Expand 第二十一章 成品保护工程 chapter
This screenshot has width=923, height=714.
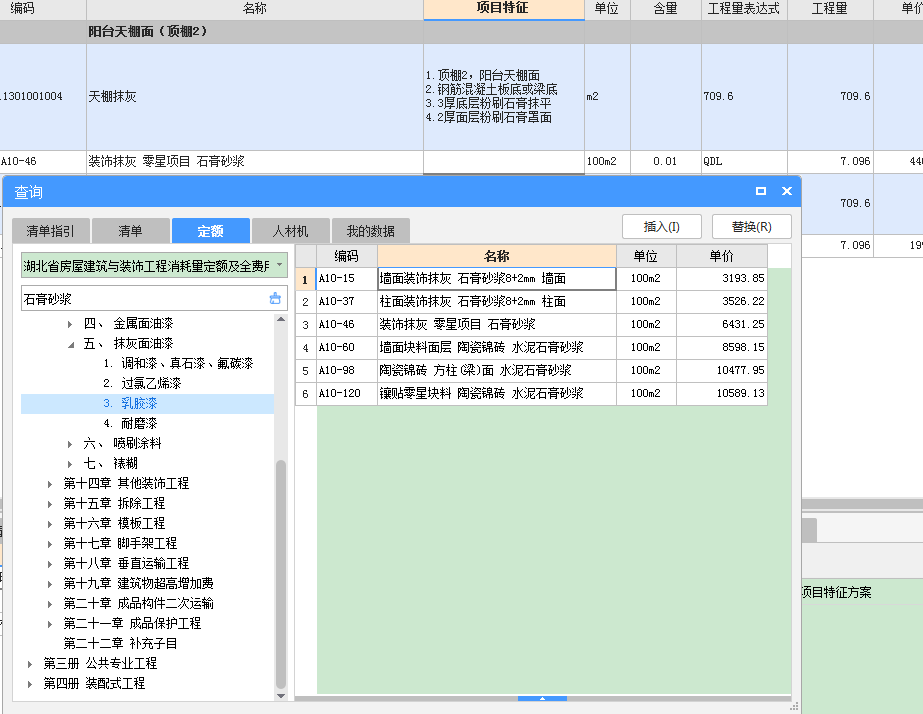point(50,624)
